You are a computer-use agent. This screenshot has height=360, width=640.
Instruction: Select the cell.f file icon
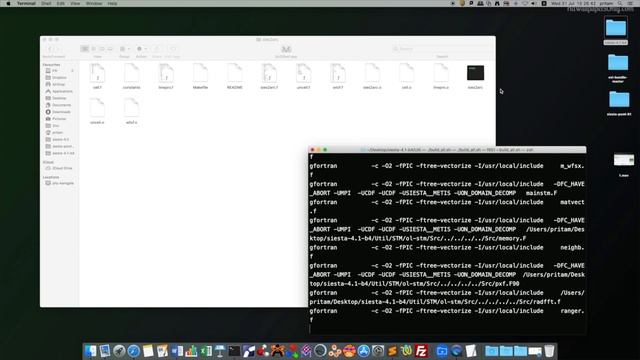pos(97,74)
